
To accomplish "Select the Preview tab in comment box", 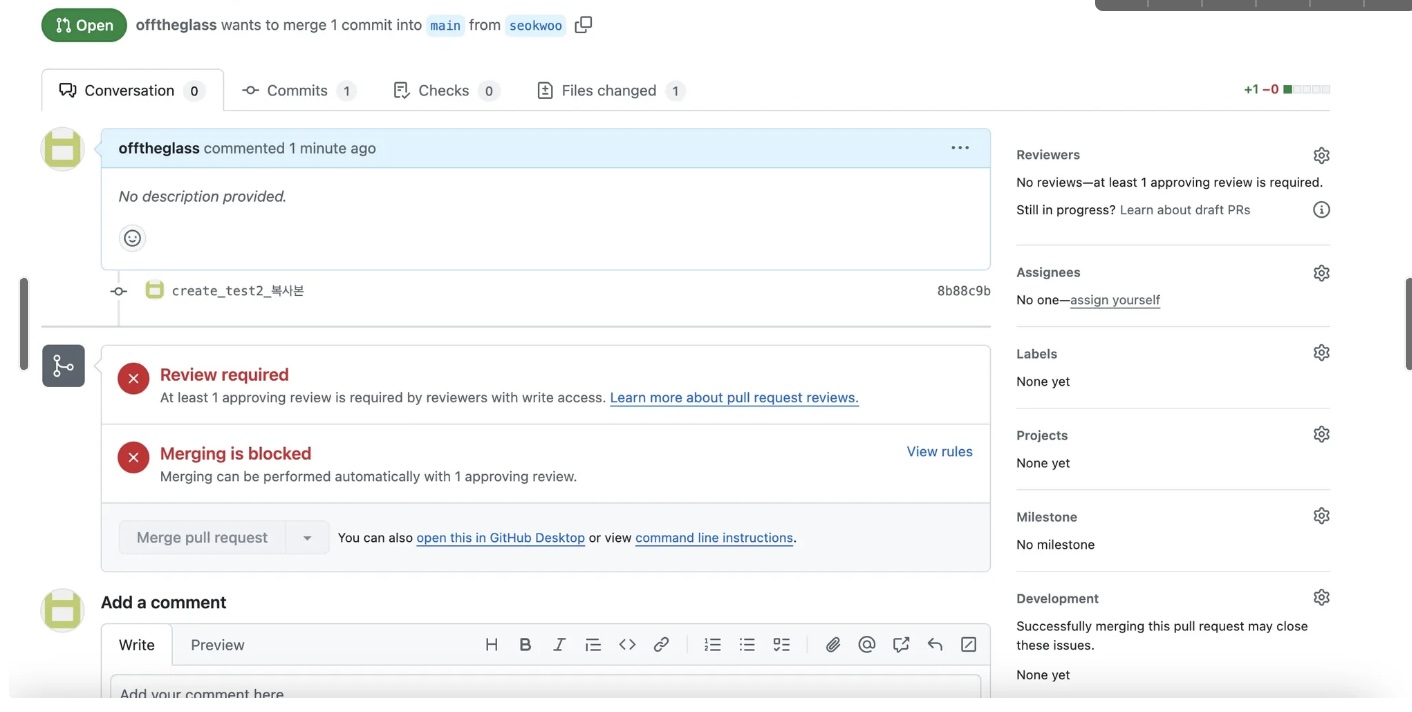I will 218,645.
